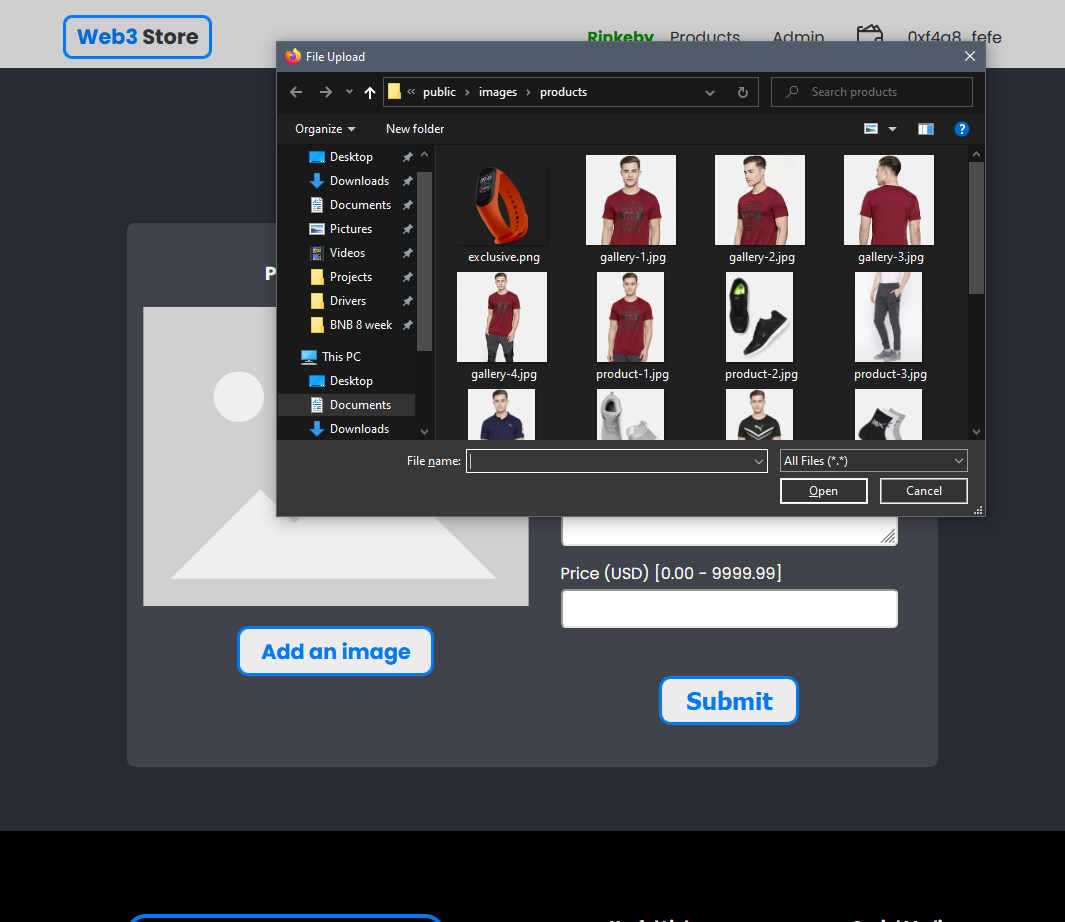Open the wallet icon in site header
The image size is (1065, 922).
pos(869,37)
